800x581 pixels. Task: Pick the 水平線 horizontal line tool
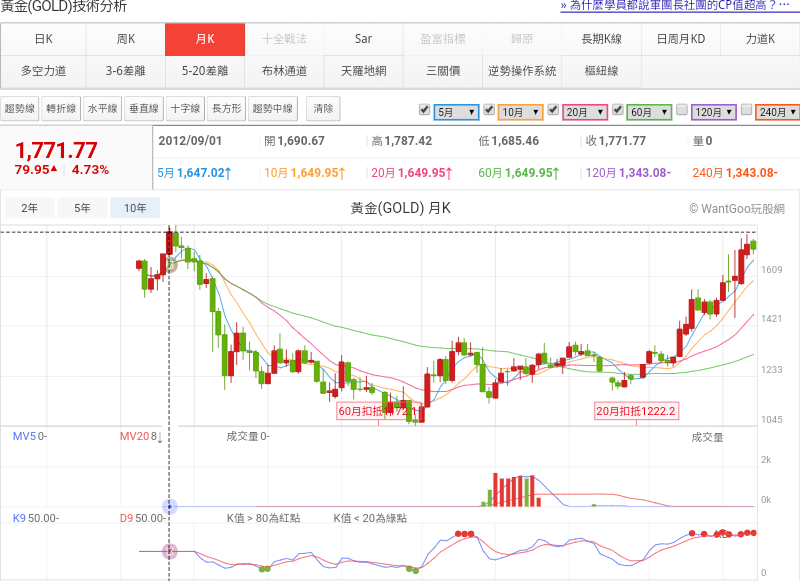[102, 108]
